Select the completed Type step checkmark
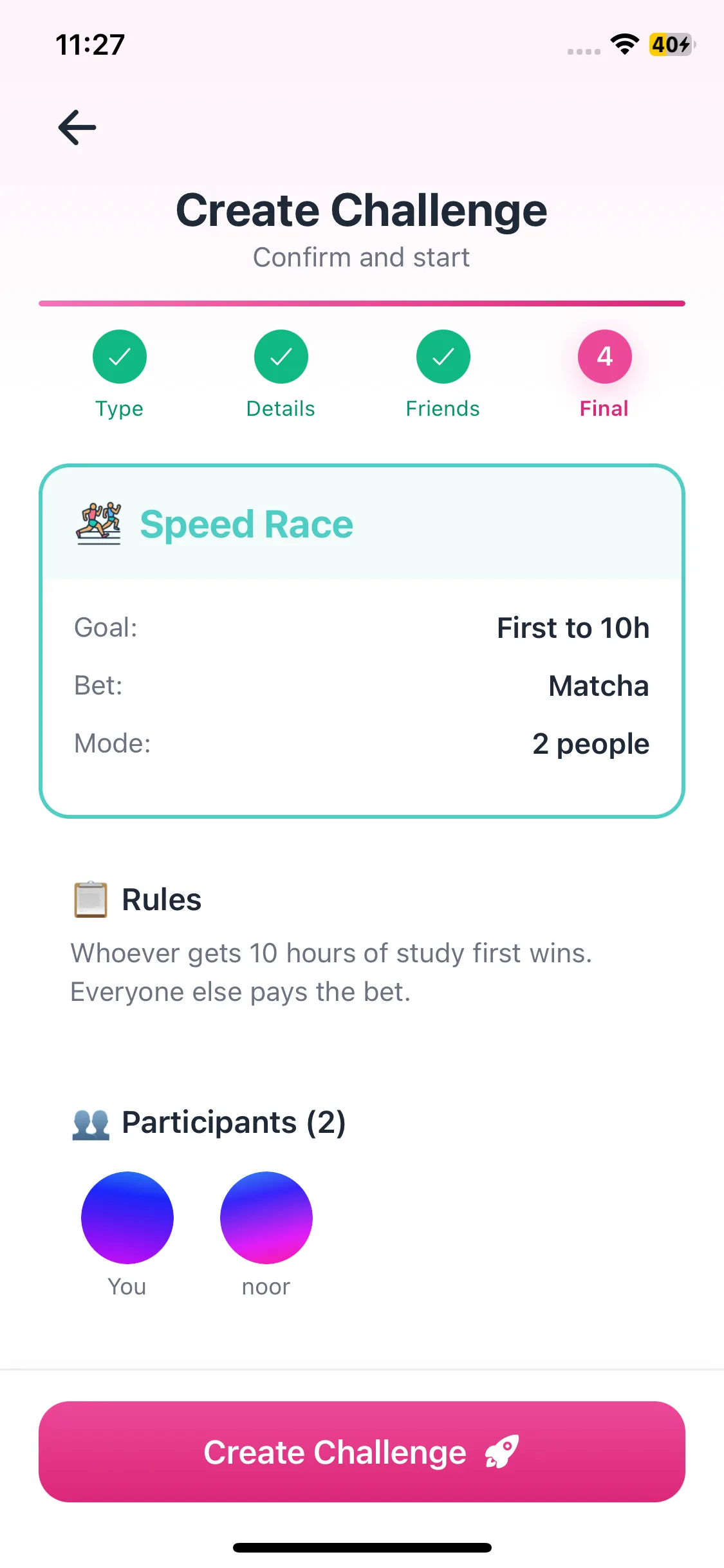 120,357
